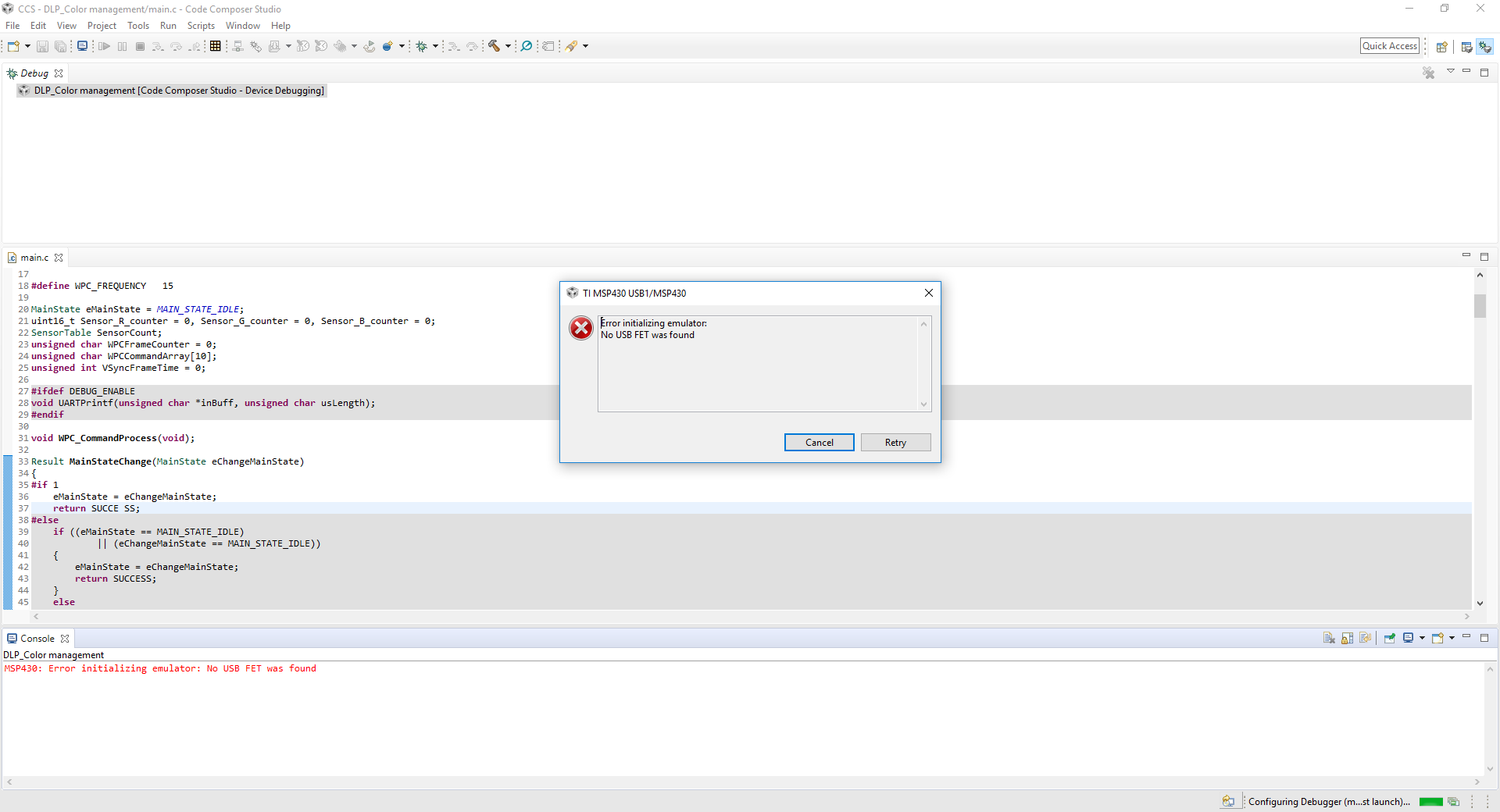The height and width of the screenshot is (812, 1500).
Task: Click the Connect Target icon
Action: pos(237,46)
